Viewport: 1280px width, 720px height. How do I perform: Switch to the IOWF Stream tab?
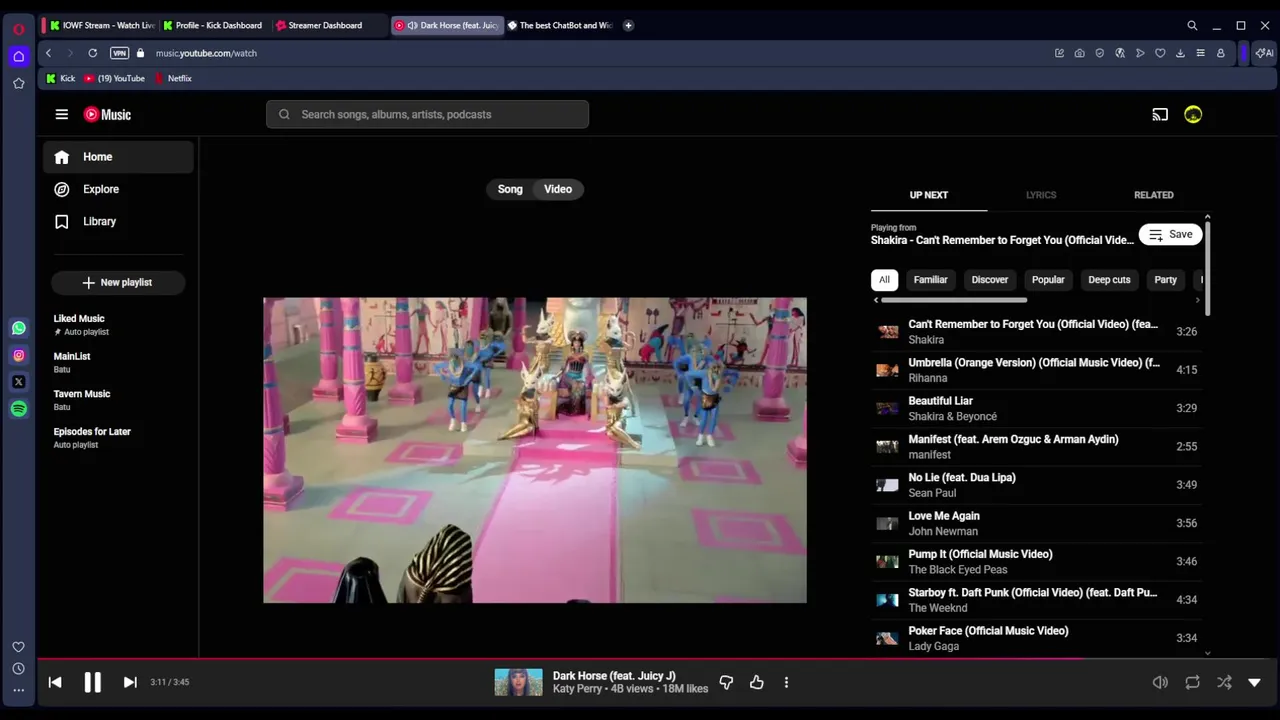101,25
